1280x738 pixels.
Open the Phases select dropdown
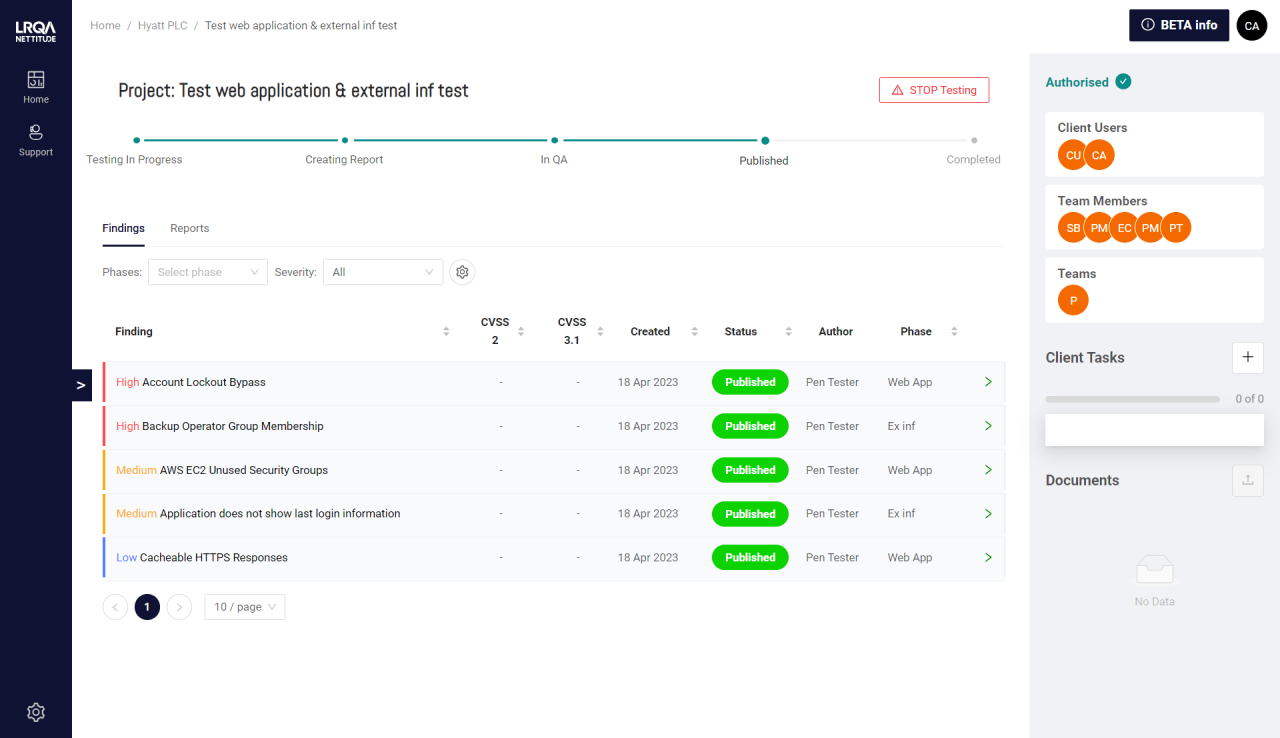point(207,271)
